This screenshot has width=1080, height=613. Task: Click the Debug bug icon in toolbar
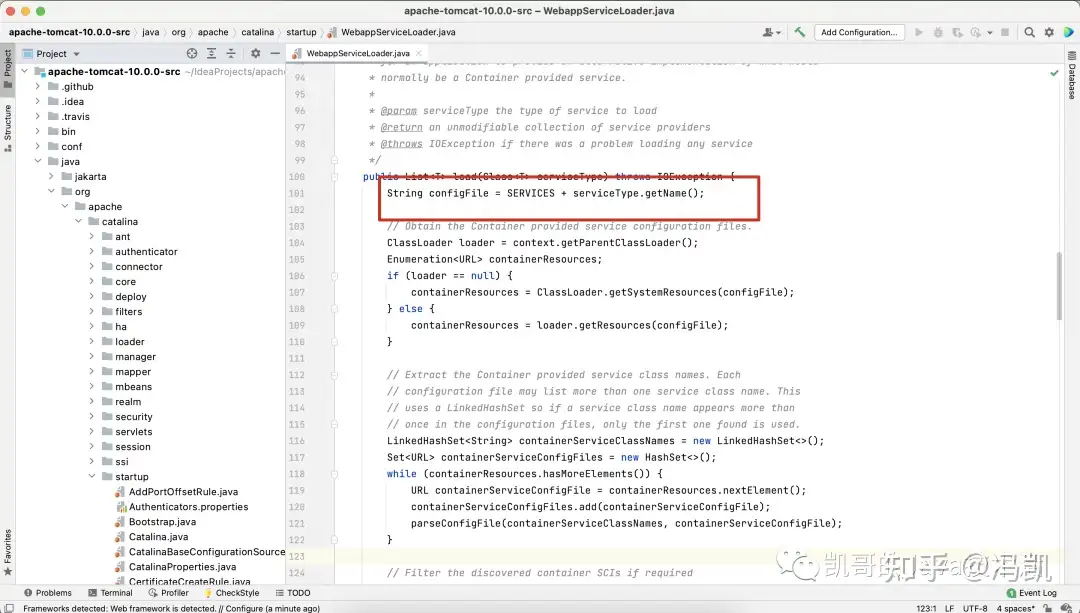pos(937,32)
